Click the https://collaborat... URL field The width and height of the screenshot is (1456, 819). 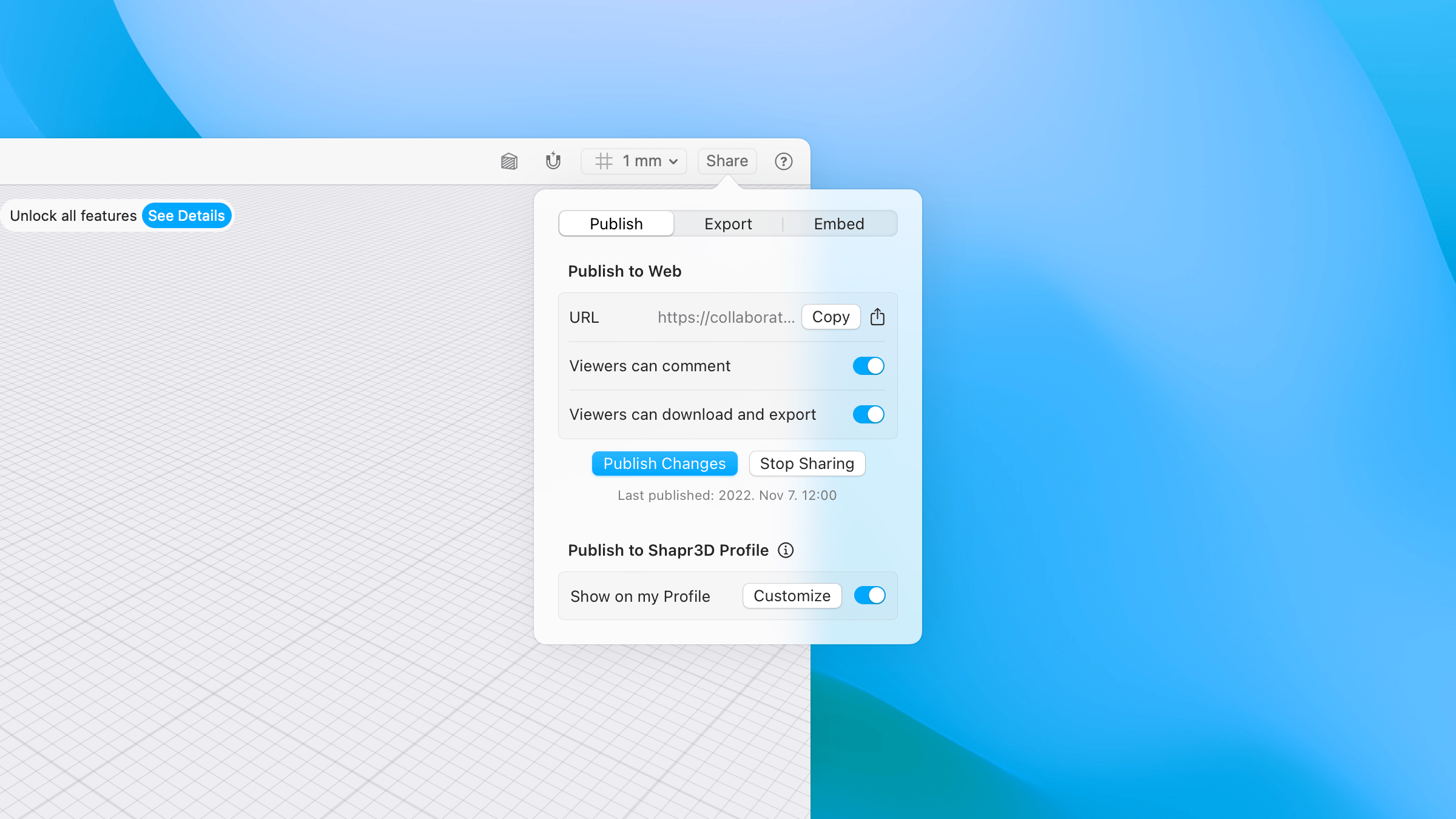[726, 317]
